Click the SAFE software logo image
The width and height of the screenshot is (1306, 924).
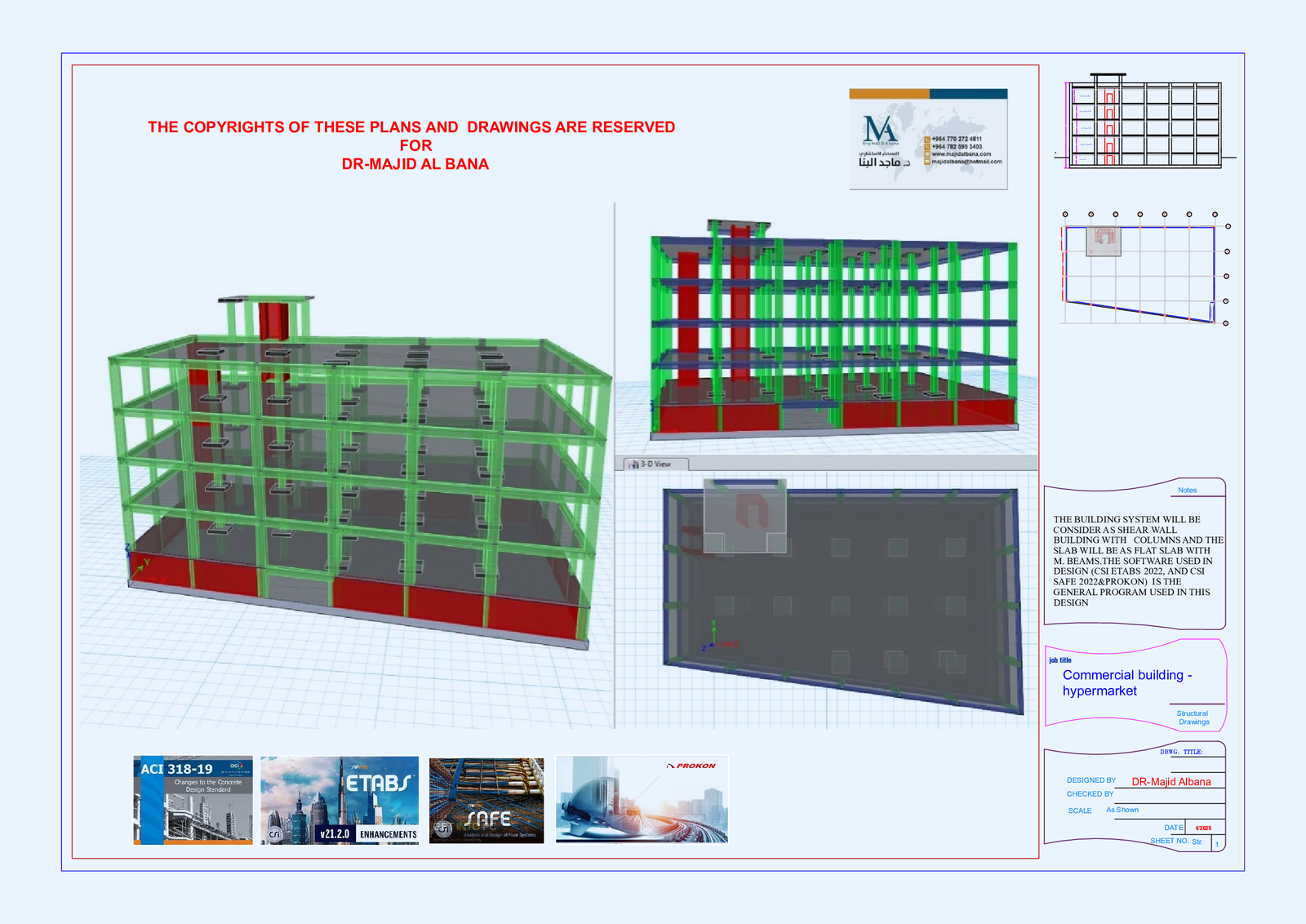click(x=486, y=799)
